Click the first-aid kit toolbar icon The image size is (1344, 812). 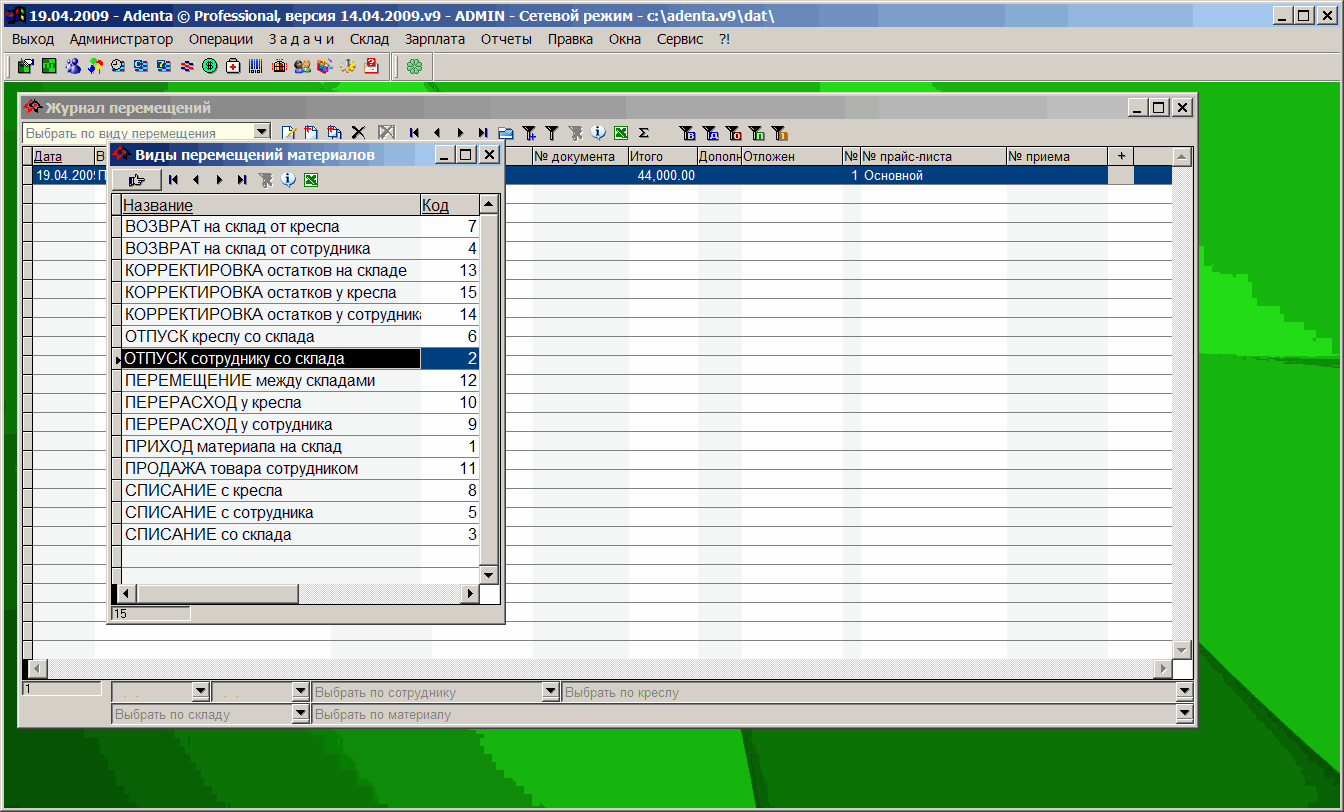tap(233, 66)
